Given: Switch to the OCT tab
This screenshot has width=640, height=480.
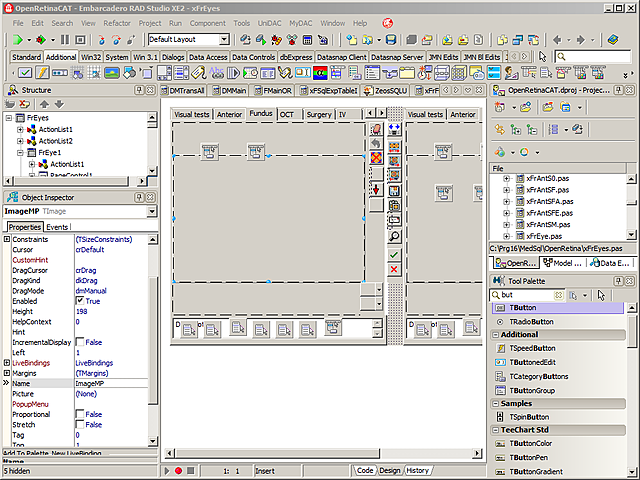Looking at the screenshot, I should [x=287, y=115].
